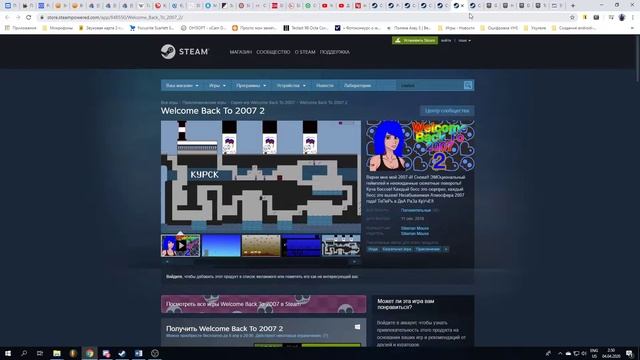Click the ENG language indicator in the tray

click(594, 353)
